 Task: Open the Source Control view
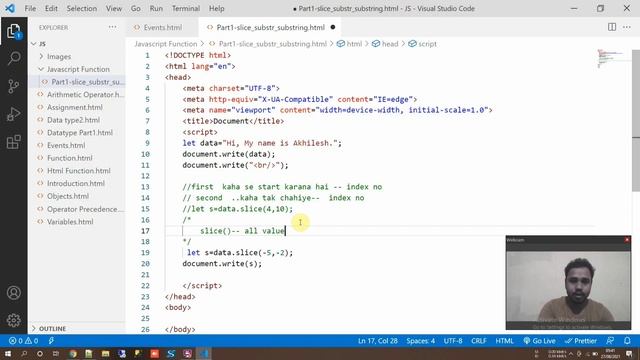[13, 86]
